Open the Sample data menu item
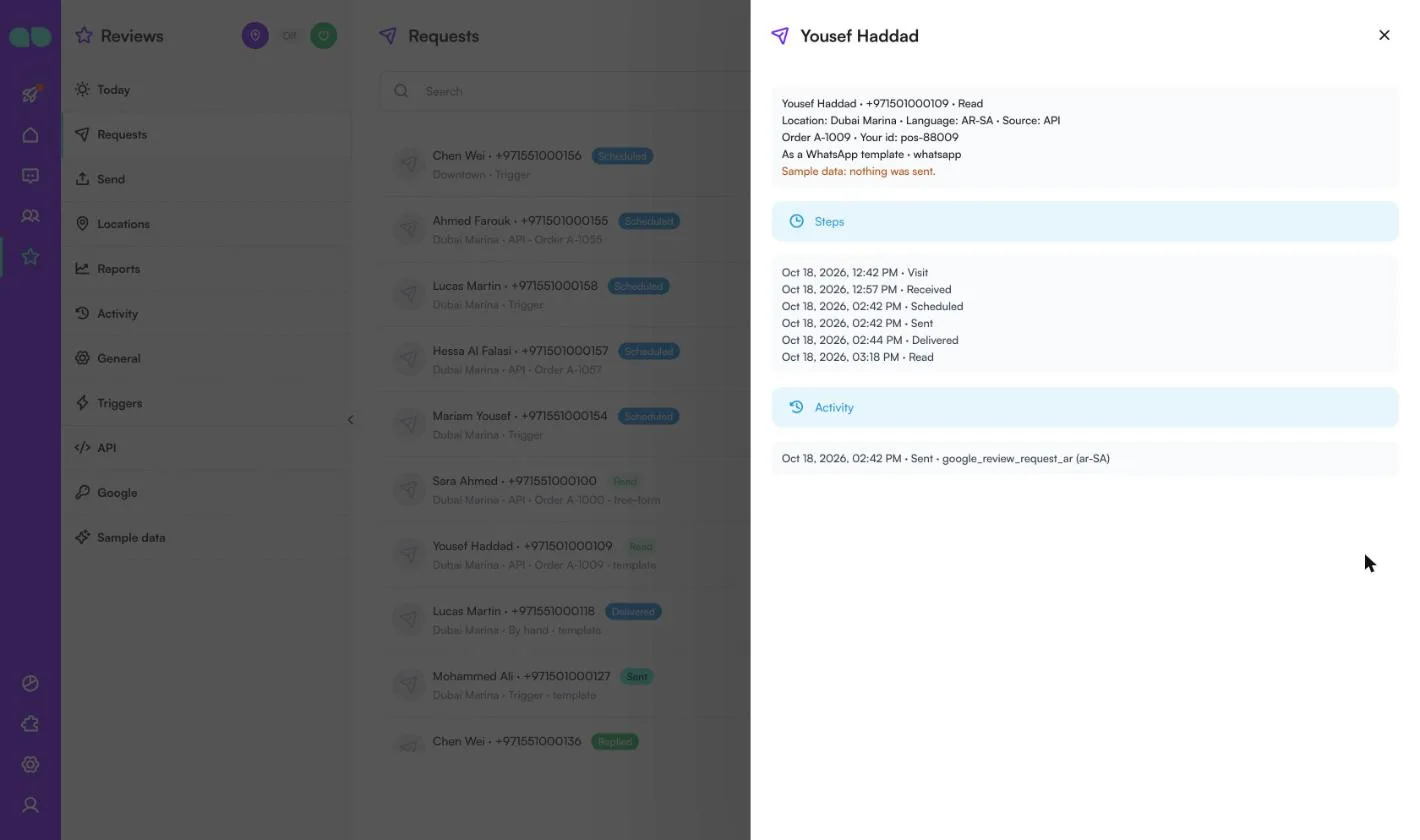This screenshot has width=1420, height=840. click(206, 538)
